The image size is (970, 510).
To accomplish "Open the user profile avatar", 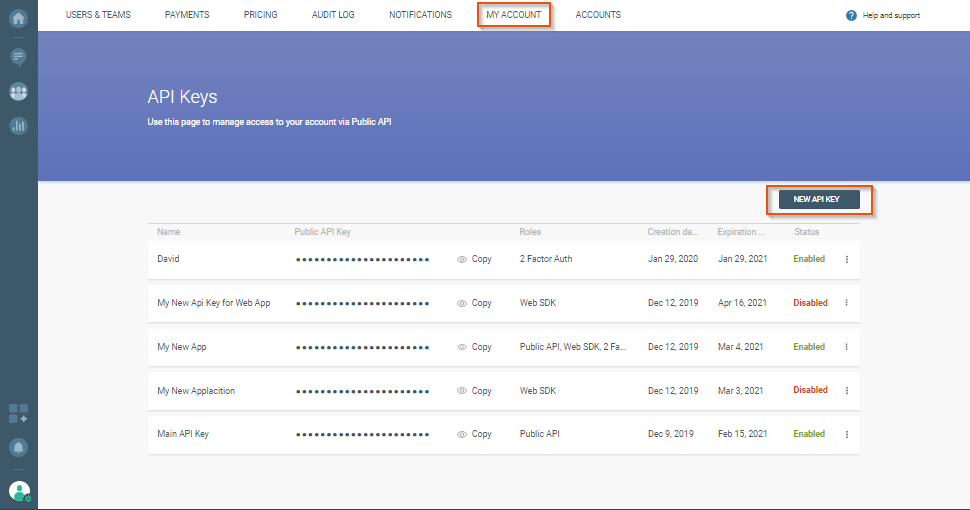I will 19,490.
